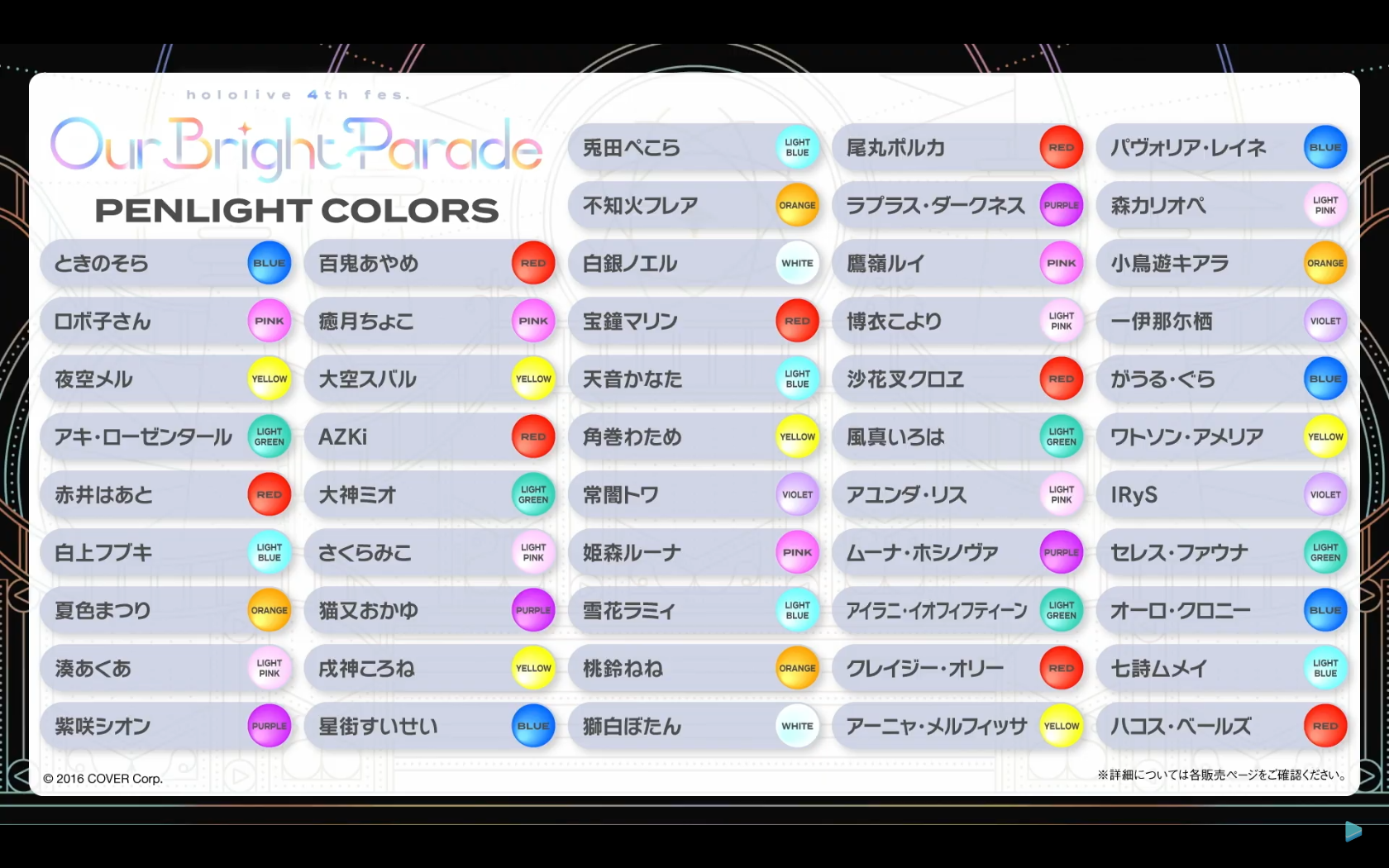The width and height of the screenshot is (1389, 868).
Task: Click the BLUE swatch for オーロ・クロニー
Action: [1325, 610]
